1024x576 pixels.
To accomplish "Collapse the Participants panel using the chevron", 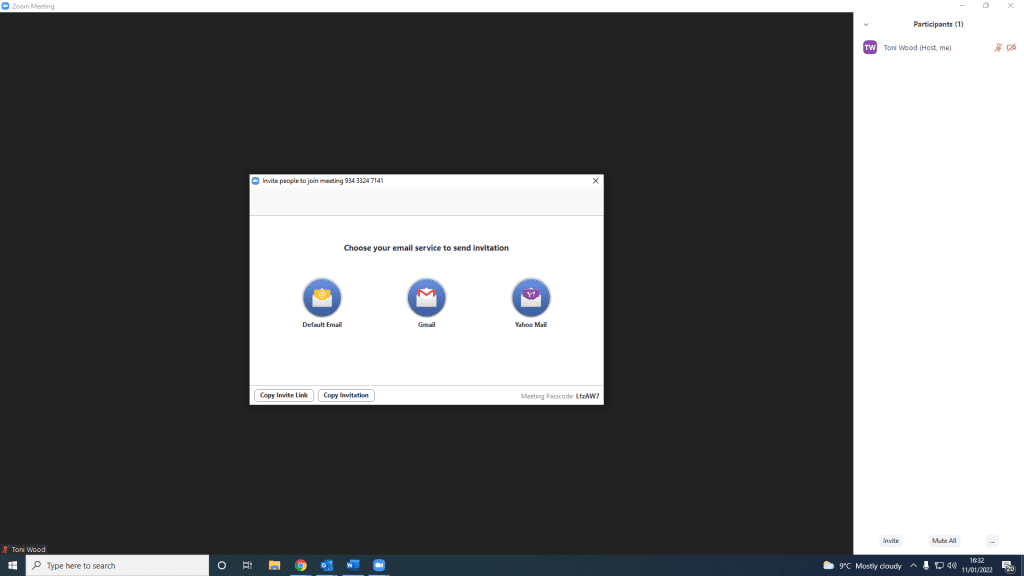I will click(x=866, y=24).
